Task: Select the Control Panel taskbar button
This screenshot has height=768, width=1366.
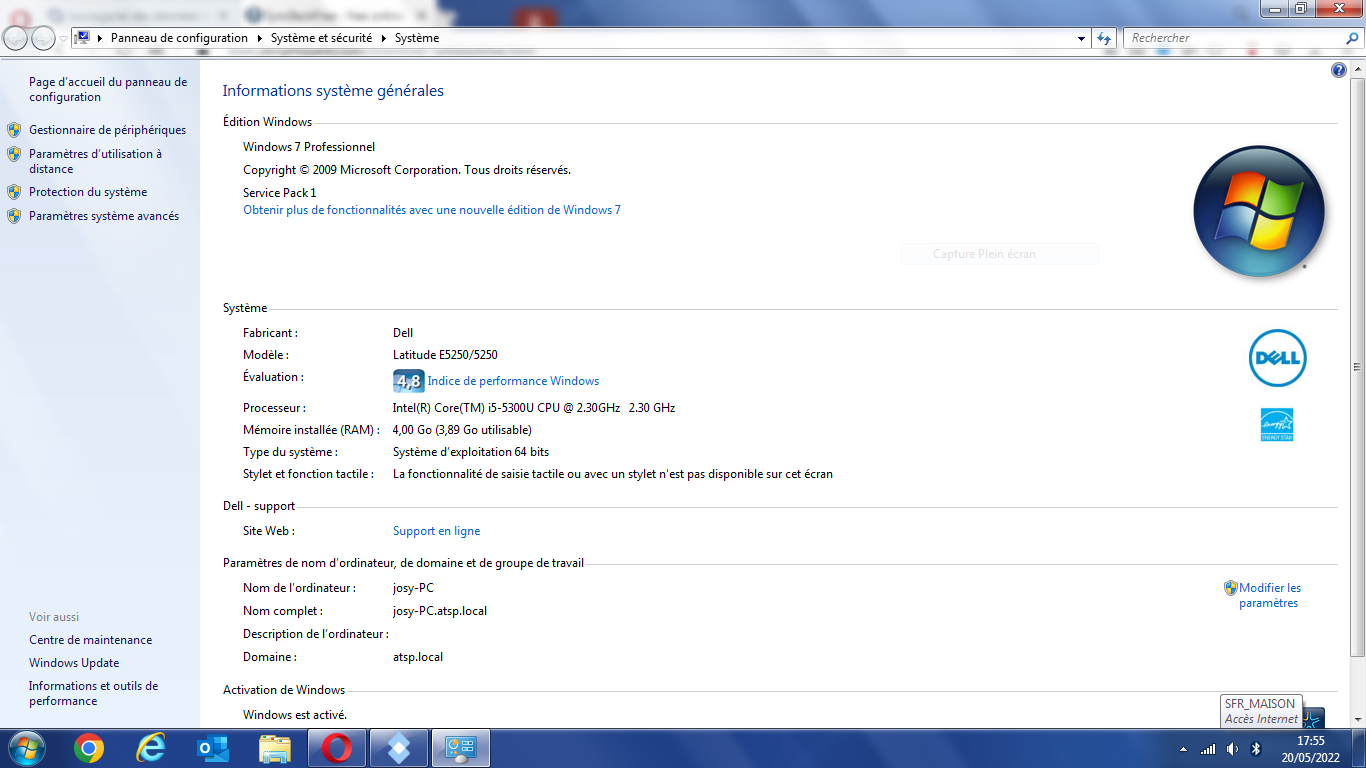Action: tap(461, 748)
